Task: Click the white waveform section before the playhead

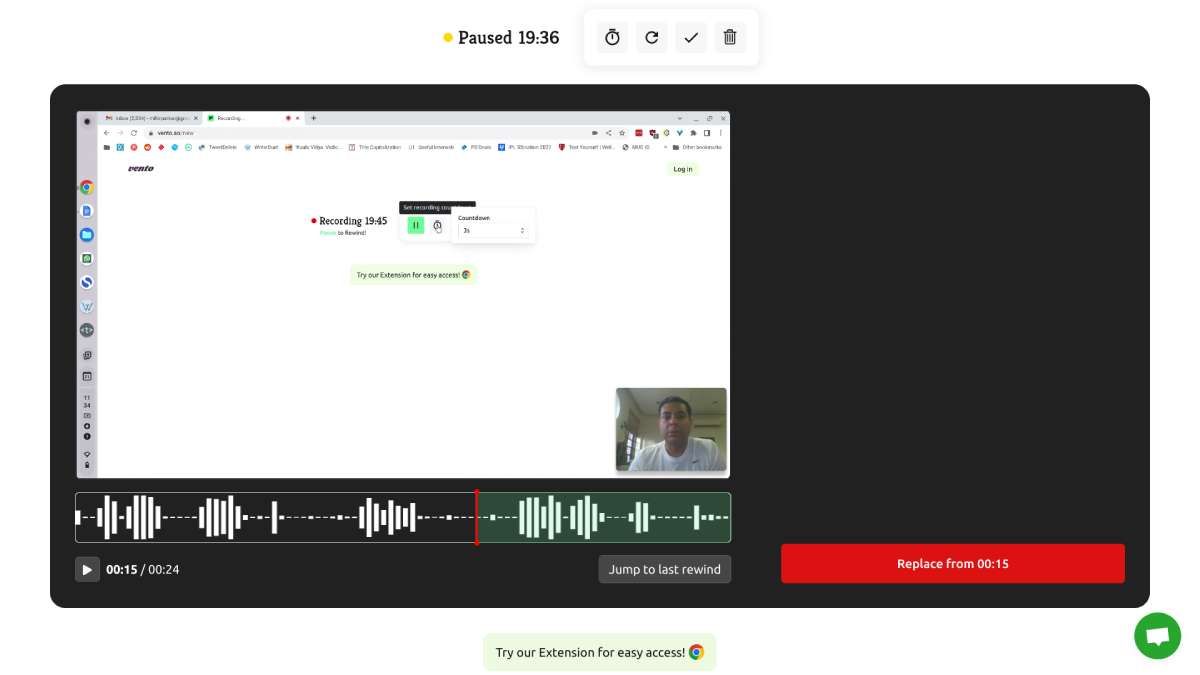Action: (x=275, y=517)
